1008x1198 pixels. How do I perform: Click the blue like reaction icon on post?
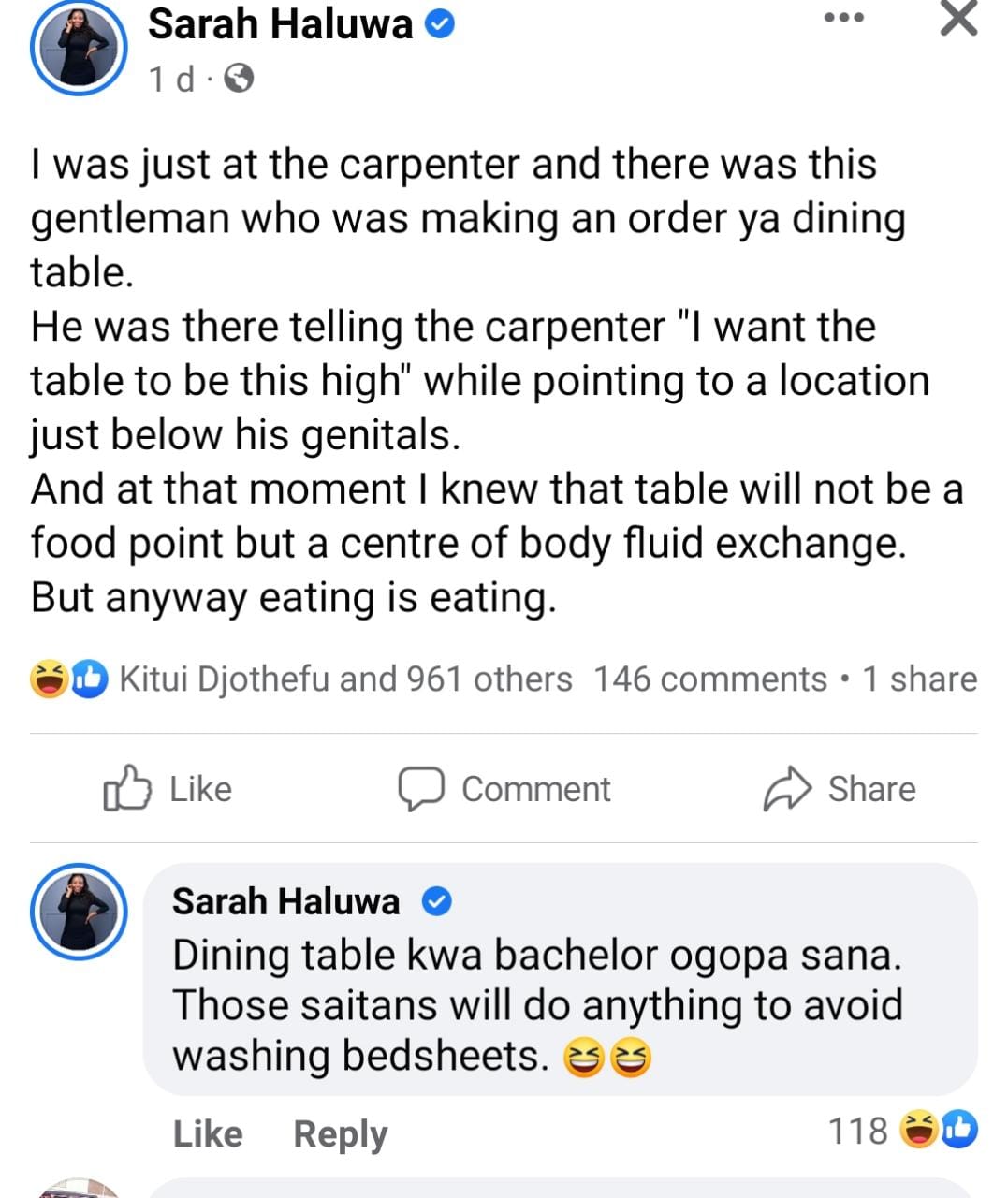91,679
